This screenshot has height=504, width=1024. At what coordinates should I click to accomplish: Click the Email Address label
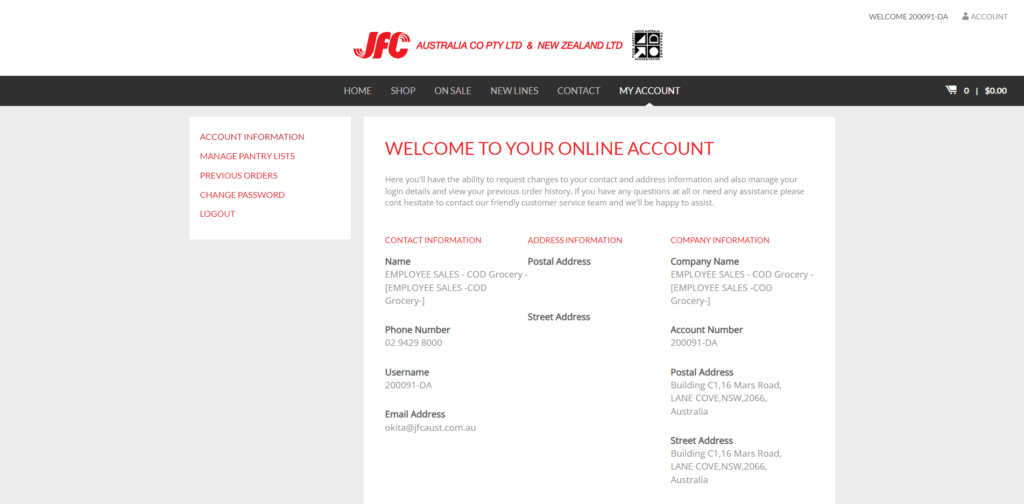tap(415, 414)
